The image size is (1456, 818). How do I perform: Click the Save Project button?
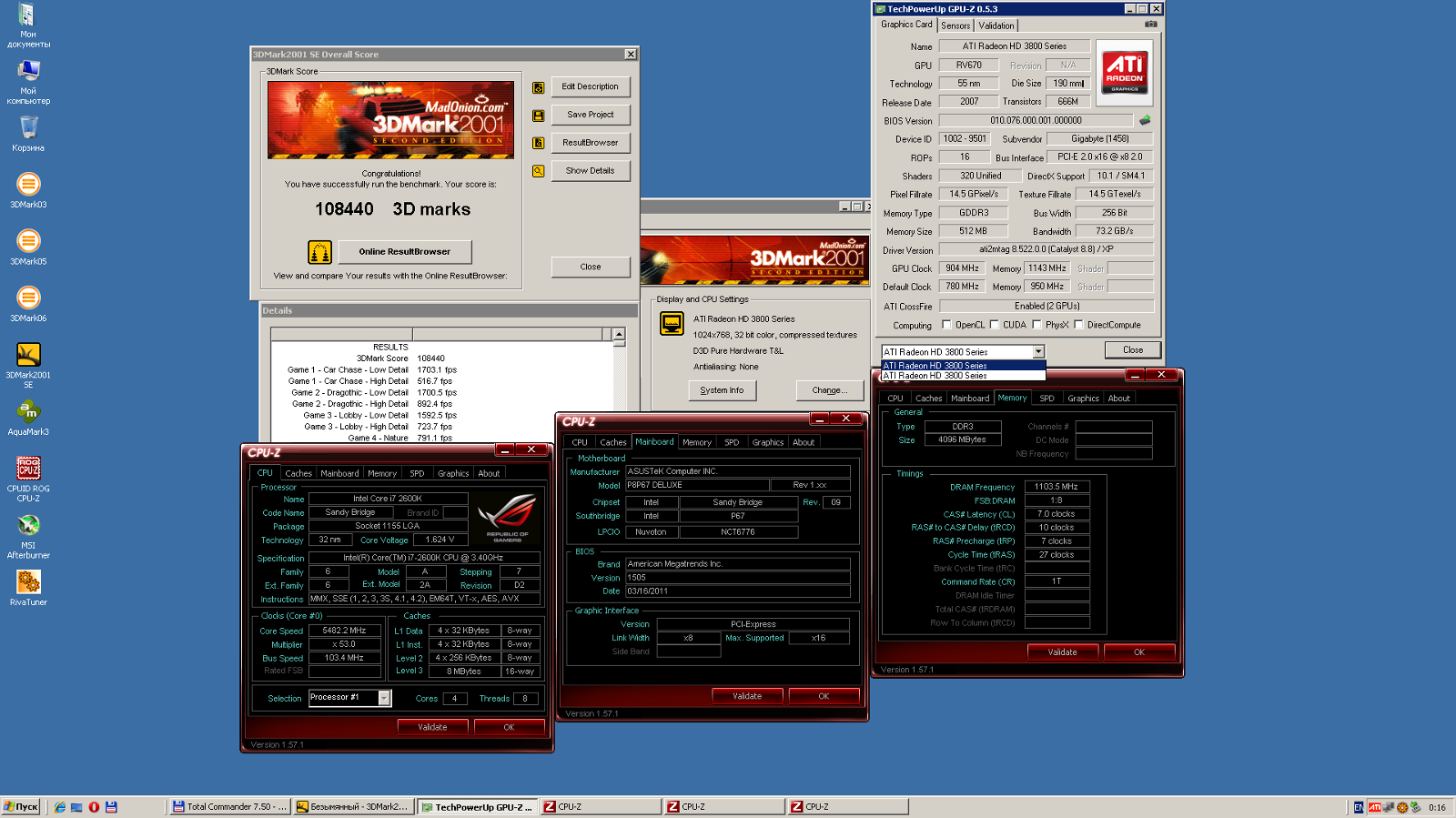tap(590, 115)
